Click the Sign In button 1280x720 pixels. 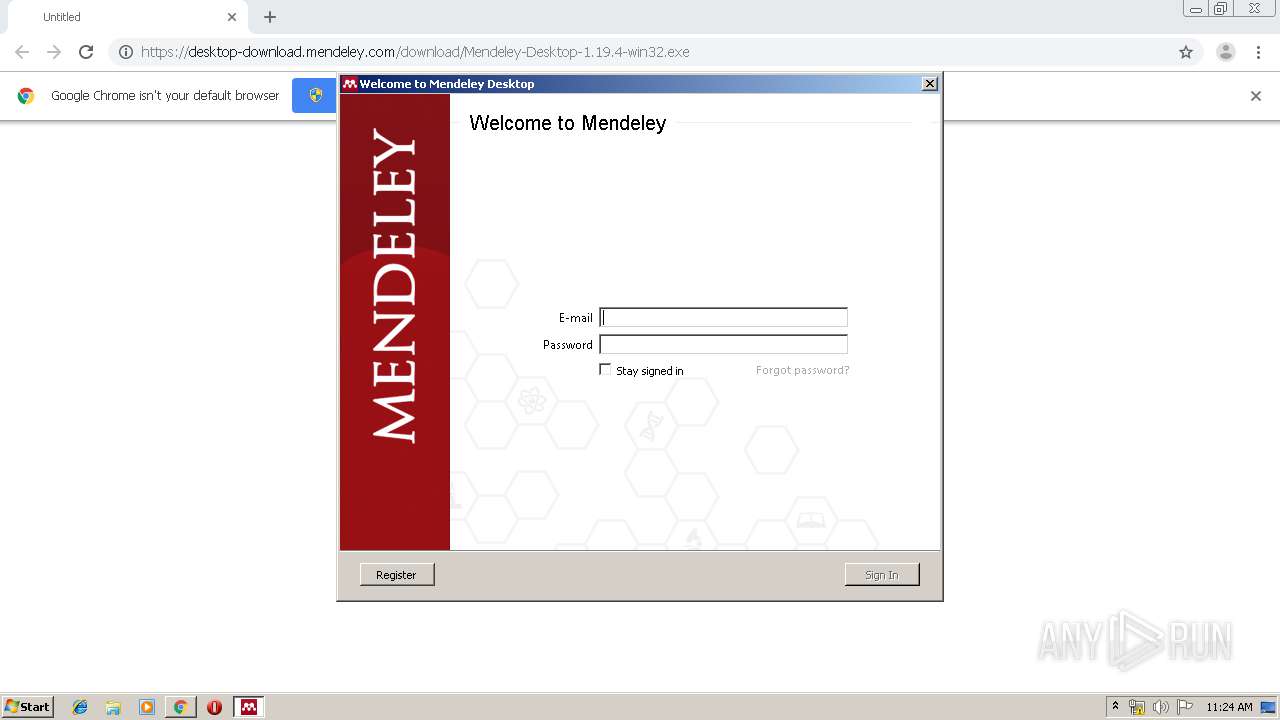pyautogui.click(x=881, y=575)
